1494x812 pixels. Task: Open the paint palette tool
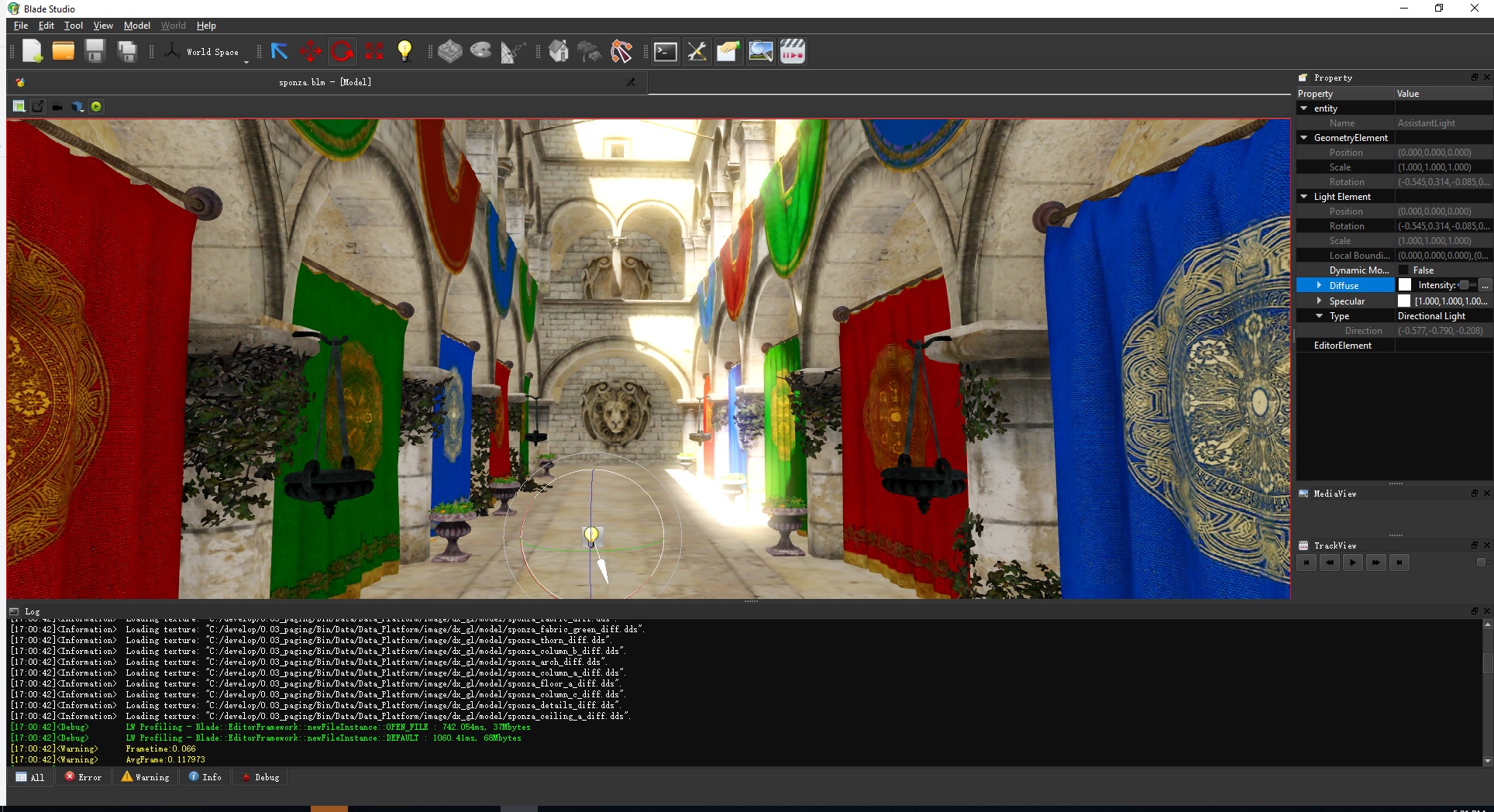click(x=481, y=52)
